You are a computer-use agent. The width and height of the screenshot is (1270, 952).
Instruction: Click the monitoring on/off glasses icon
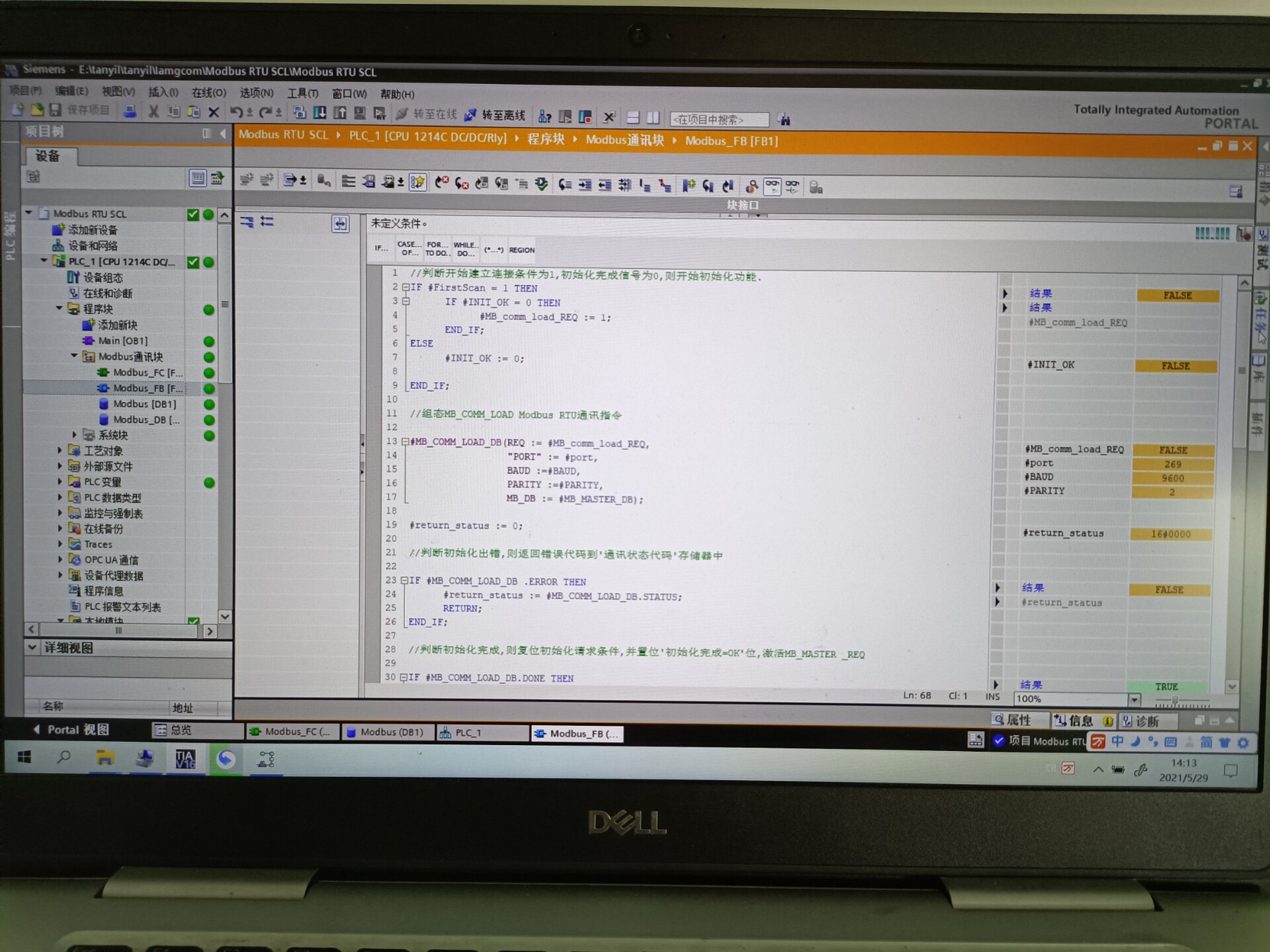pos(772,186)
